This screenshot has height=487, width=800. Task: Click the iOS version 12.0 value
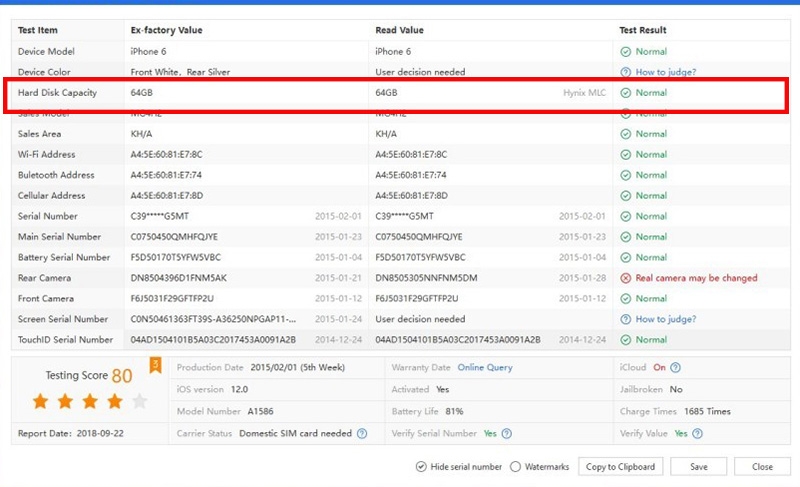[x=239, y=390]
